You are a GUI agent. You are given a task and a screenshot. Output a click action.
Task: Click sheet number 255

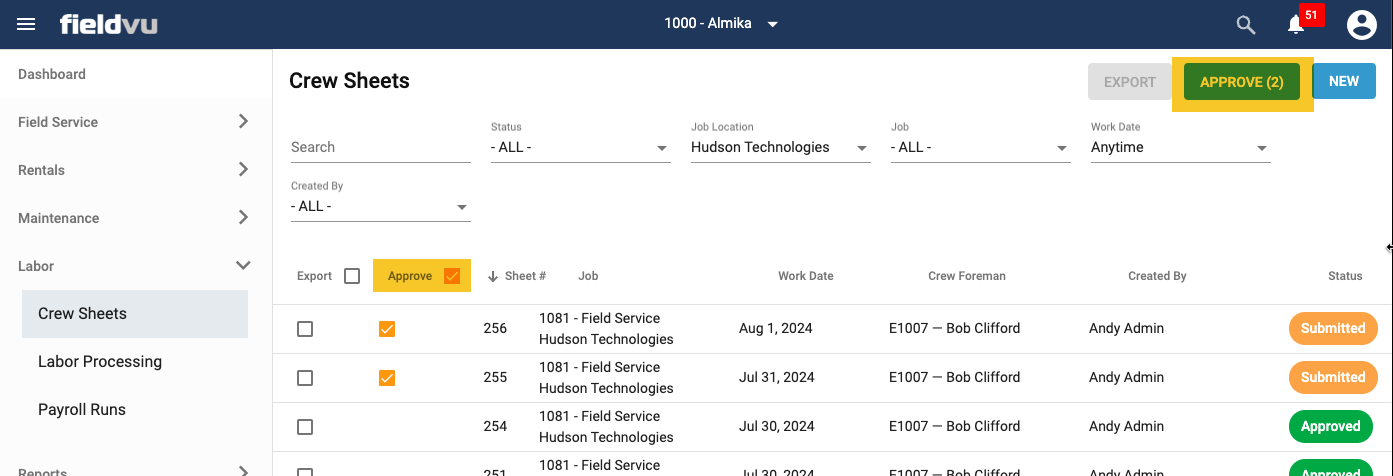(495, 377)
